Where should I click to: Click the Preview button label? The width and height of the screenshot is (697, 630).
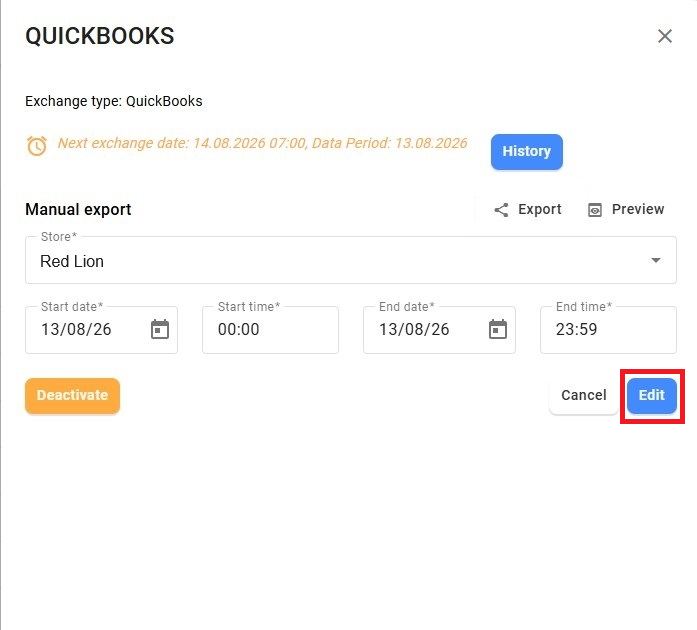click(638, 209)
